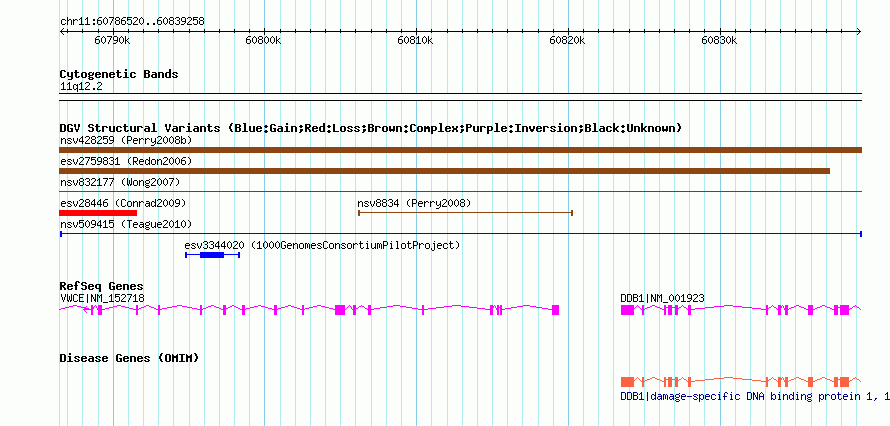Select the red loss bar under esv28446
Image resolution: width=890 pixels, height=426 pixels.
[98, 213]
